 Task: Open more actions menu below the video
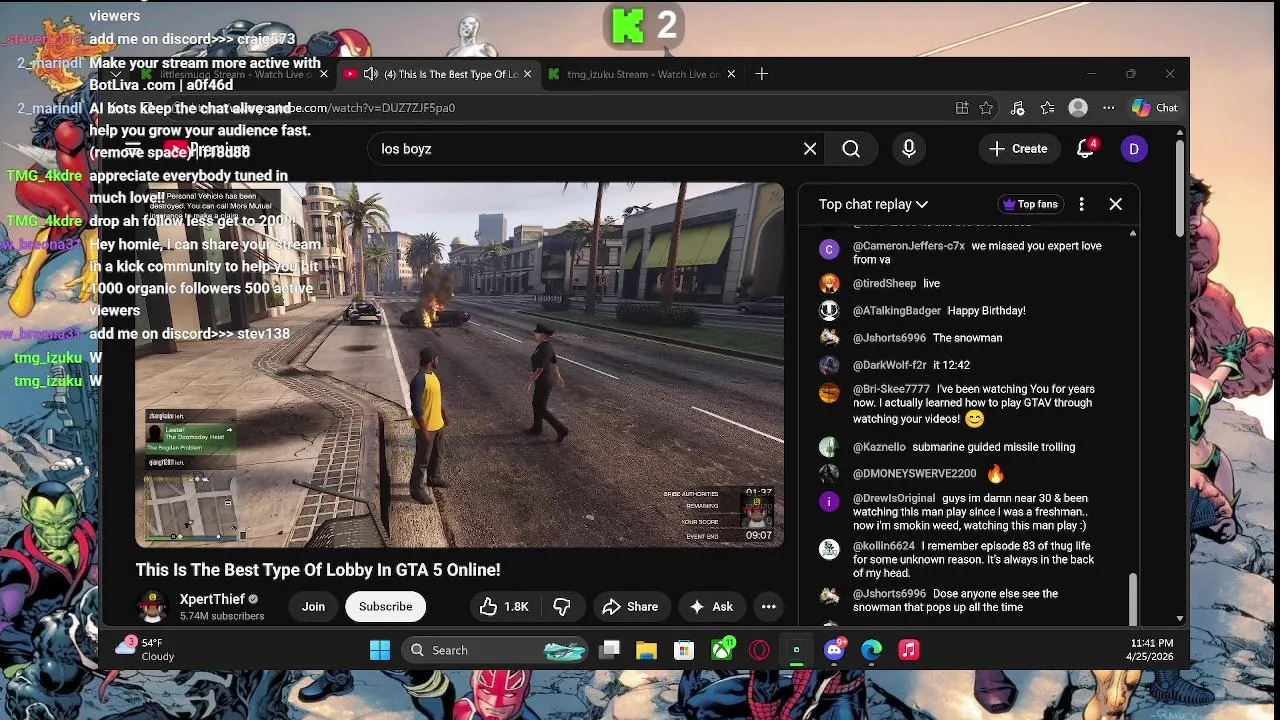(769, 607)
